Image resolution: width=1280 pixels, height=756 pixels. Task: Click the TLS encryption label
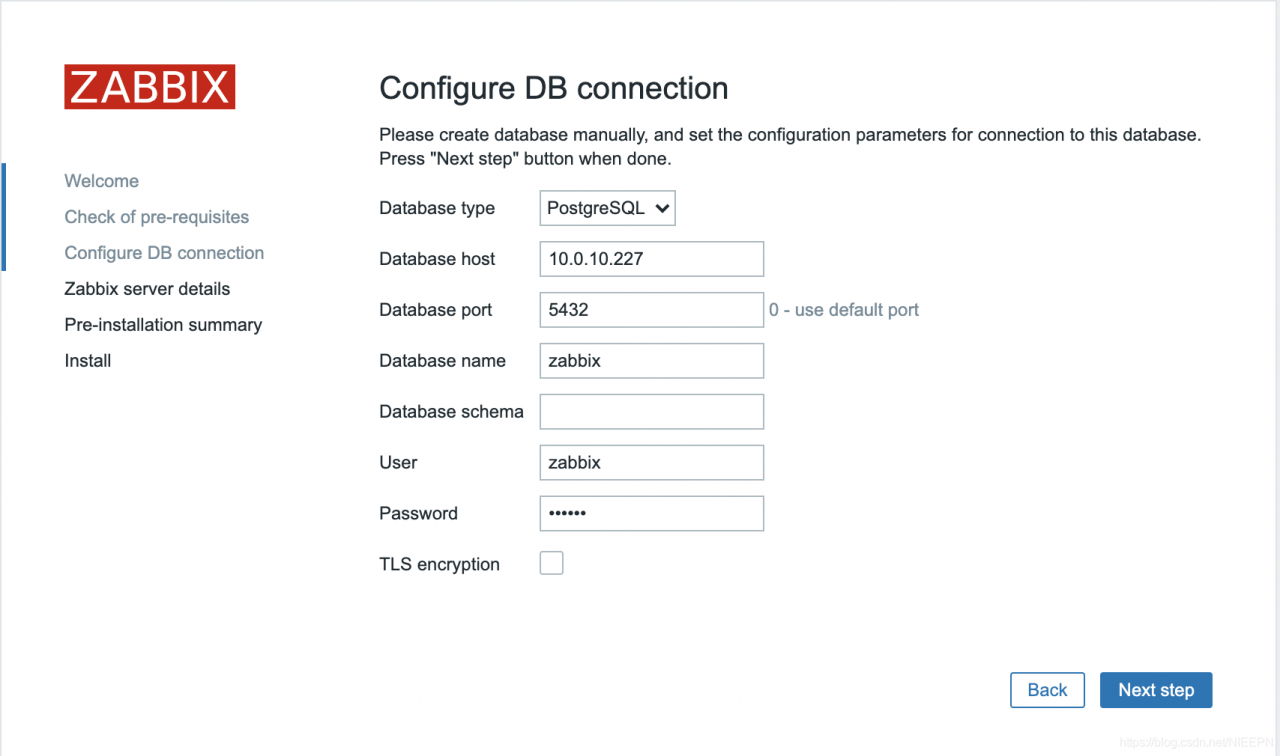point(439,564)
